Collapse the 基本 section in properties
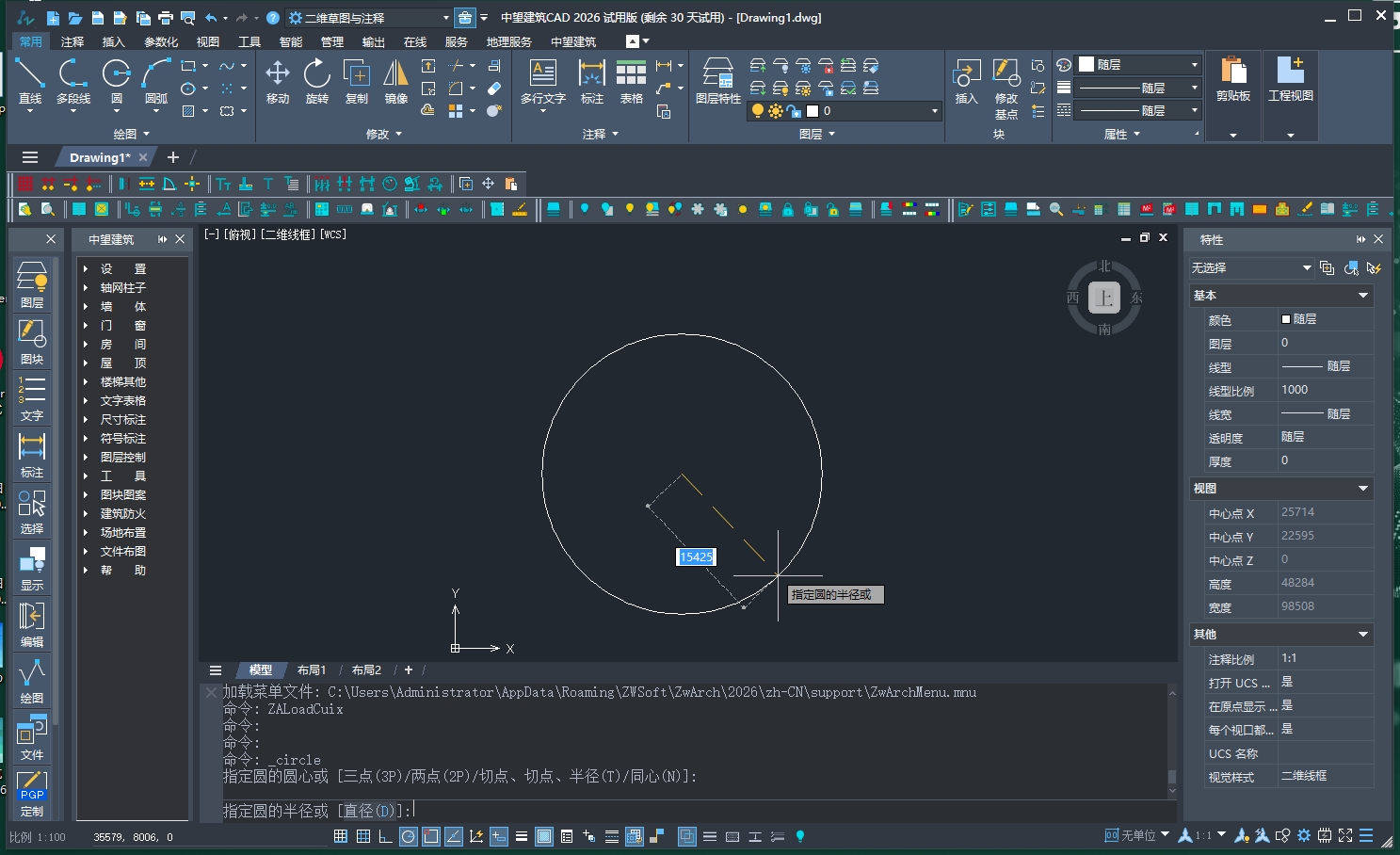 pyautogui.click(x=1362, y=296)
